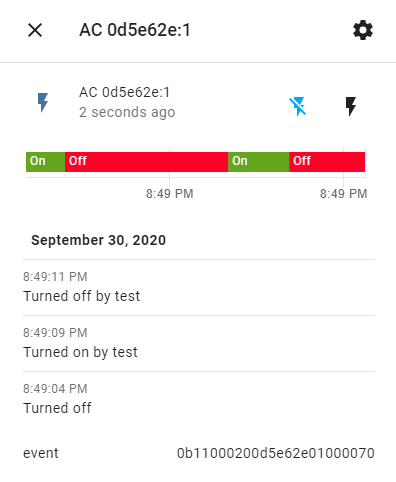The width and height of the screenshot is (396, 482).
Task: Turn off switch using crossed-out flash icon
Action: (298, 107)
